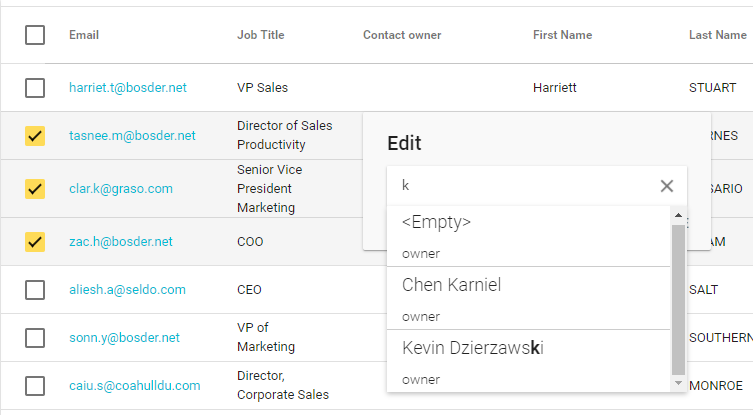Pick Kevin Dzierzawski from owner list
Viewport: 753px width, 415px height.
(x=529, y=361)
